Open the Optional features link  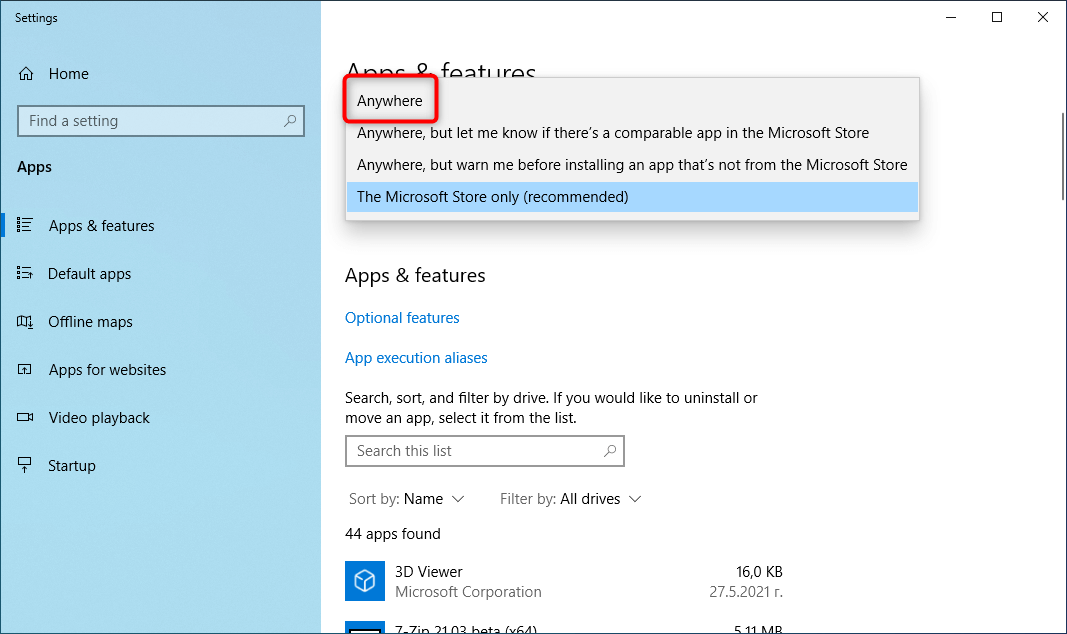pyautogui.click(x=402, y=318)
